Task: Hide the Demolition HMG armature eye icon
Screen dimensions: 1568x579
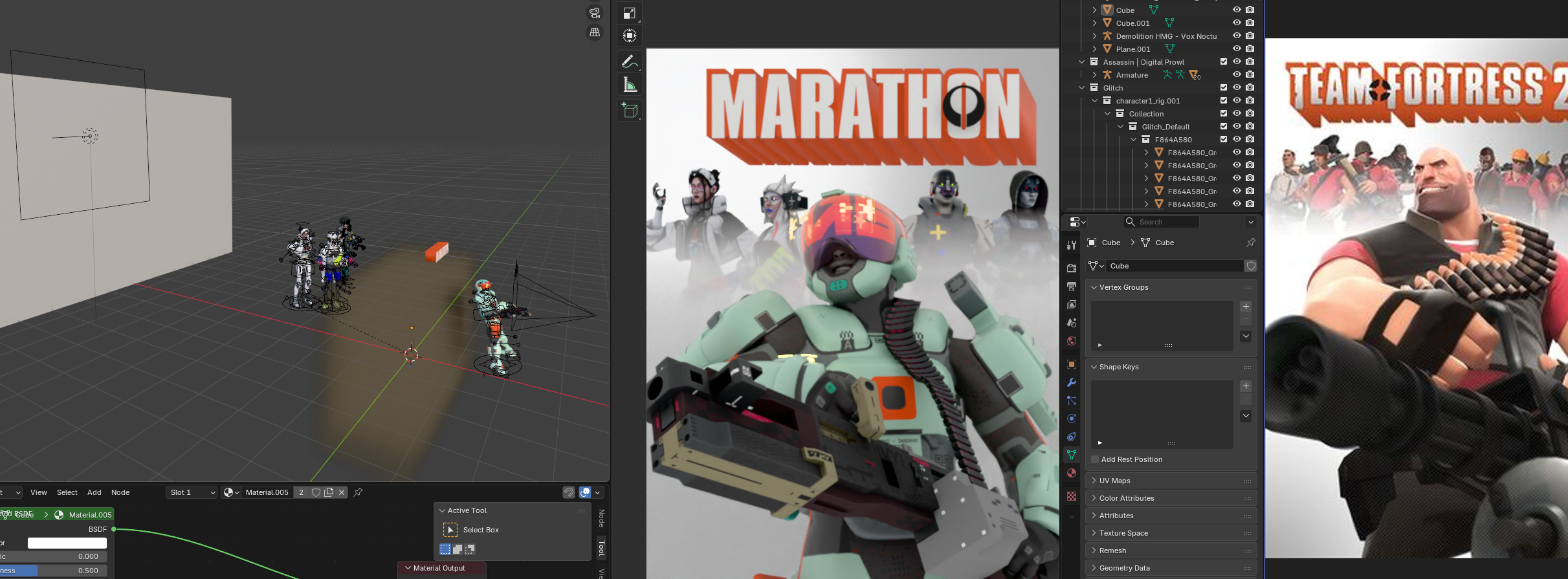Action: (1237, 36)
